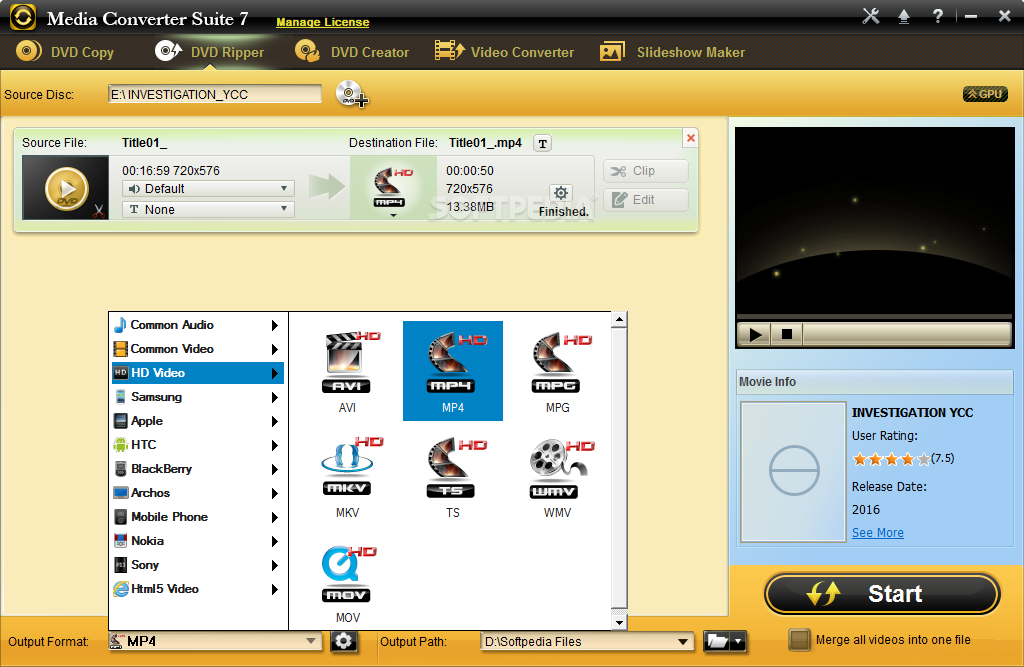Expand Common Audio category
The height and width of the screenshot is (667, 1024).
[198, 325]
